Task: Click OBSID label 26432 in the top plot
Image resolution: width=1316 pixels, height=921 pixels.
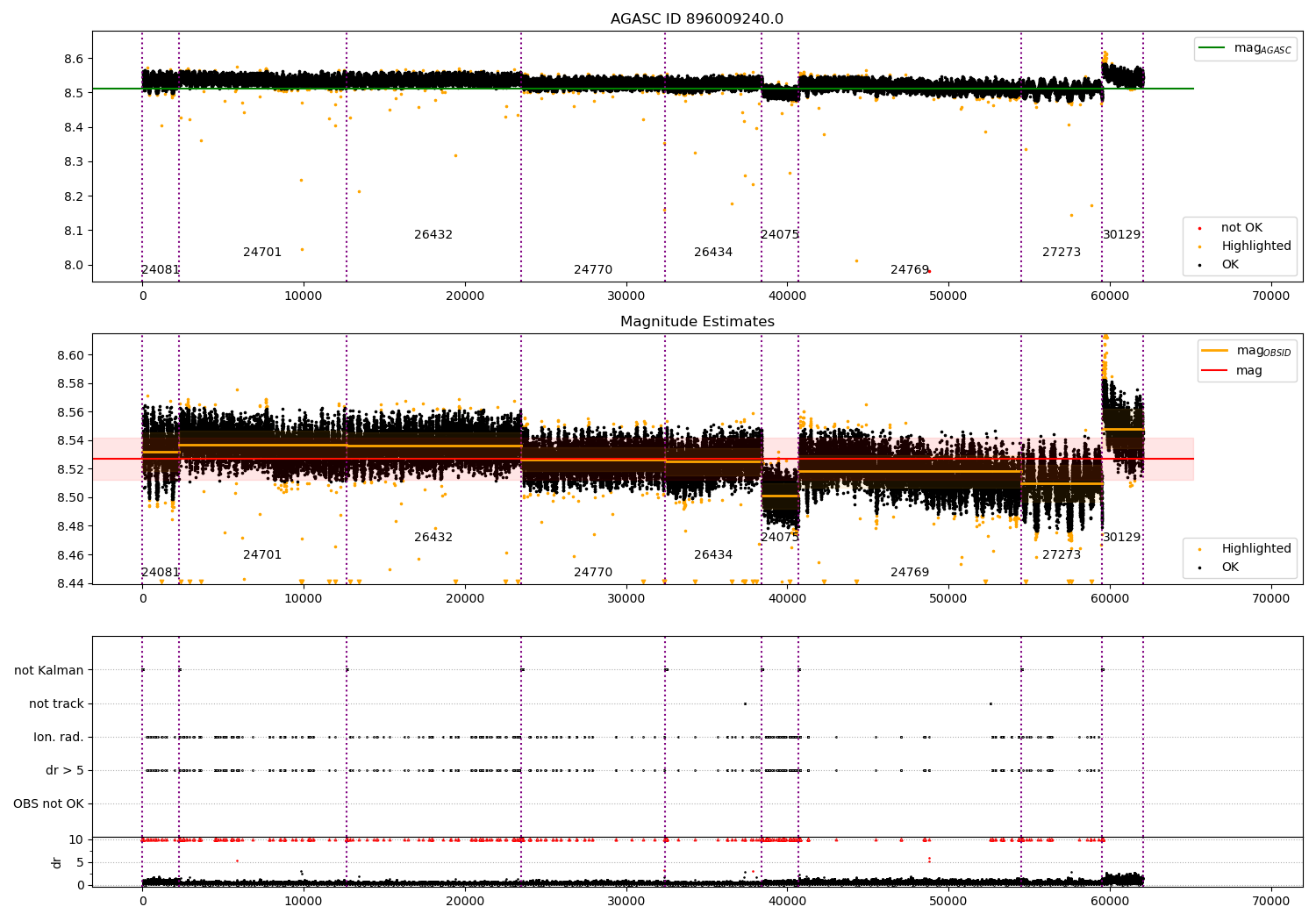Action: (x=433, y=235)
